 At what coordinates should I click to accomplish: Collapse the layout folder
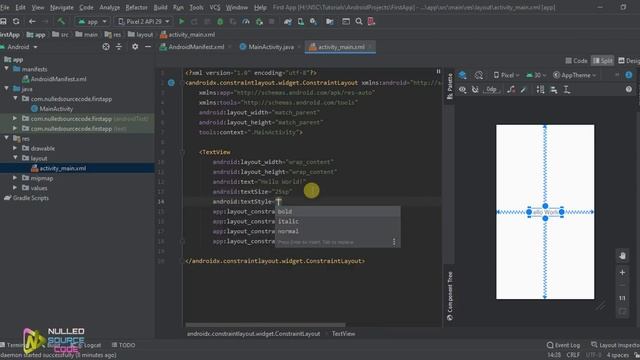click(x=15, y=158)
